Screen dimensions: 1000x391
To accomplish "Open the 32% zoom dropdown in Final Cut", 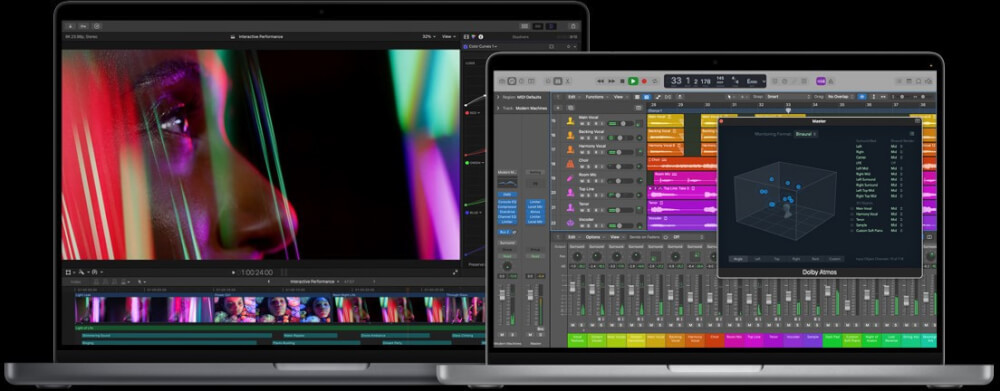I will click(x=429, y=36).
